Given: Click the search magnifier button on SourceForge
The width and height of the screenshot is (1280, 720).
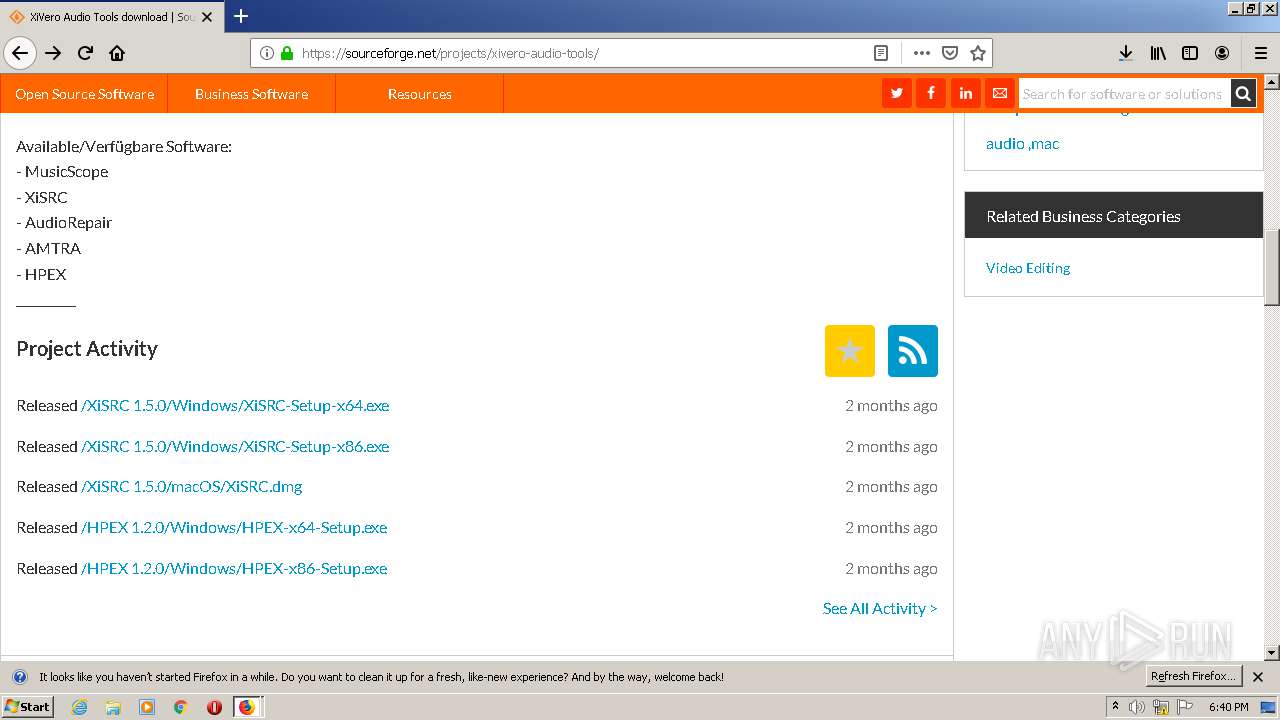Looking at the screenshot, I should pos(1243,93).
